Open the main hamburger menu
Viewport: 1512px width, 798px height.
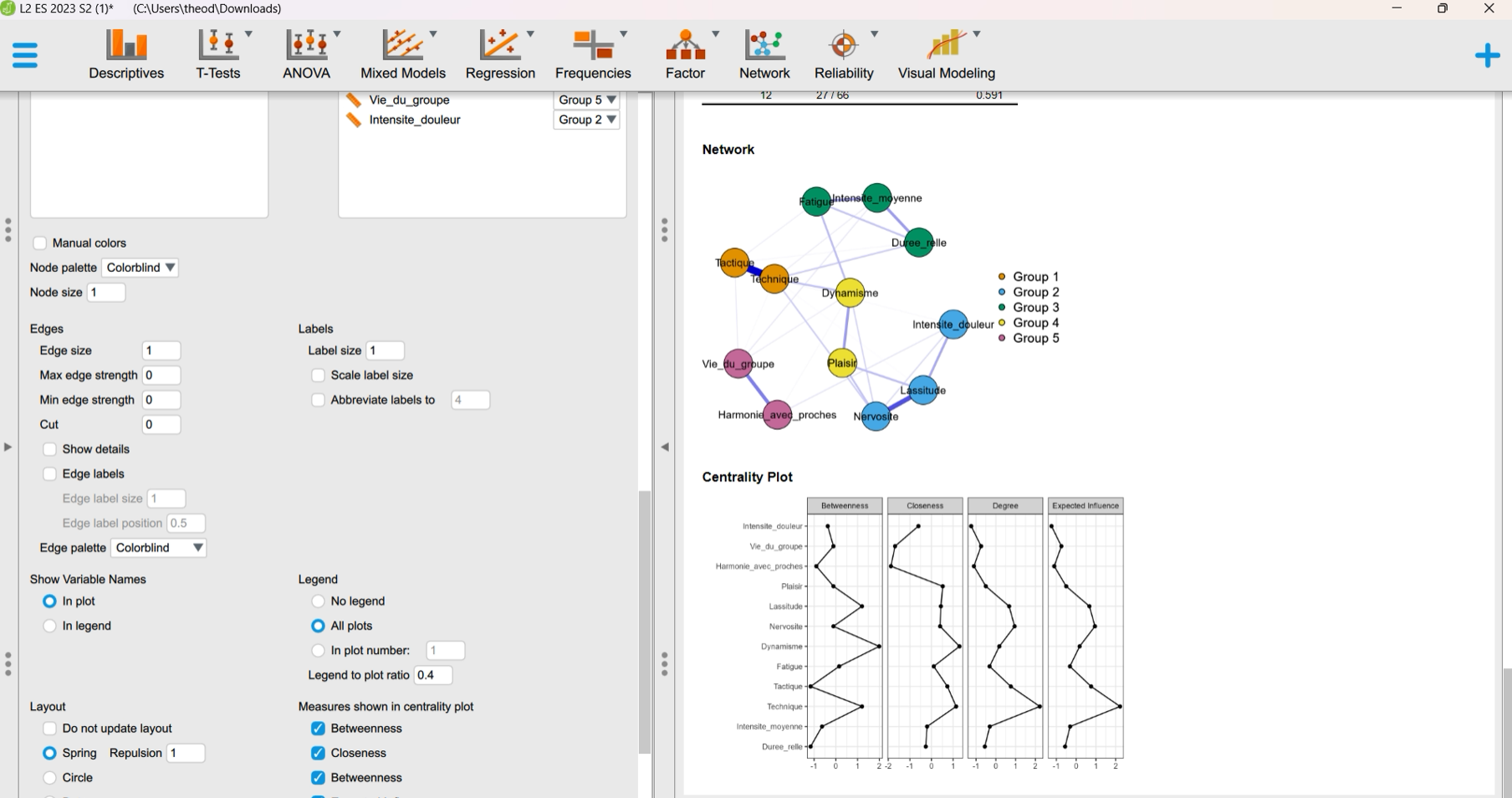click(25, 56)
